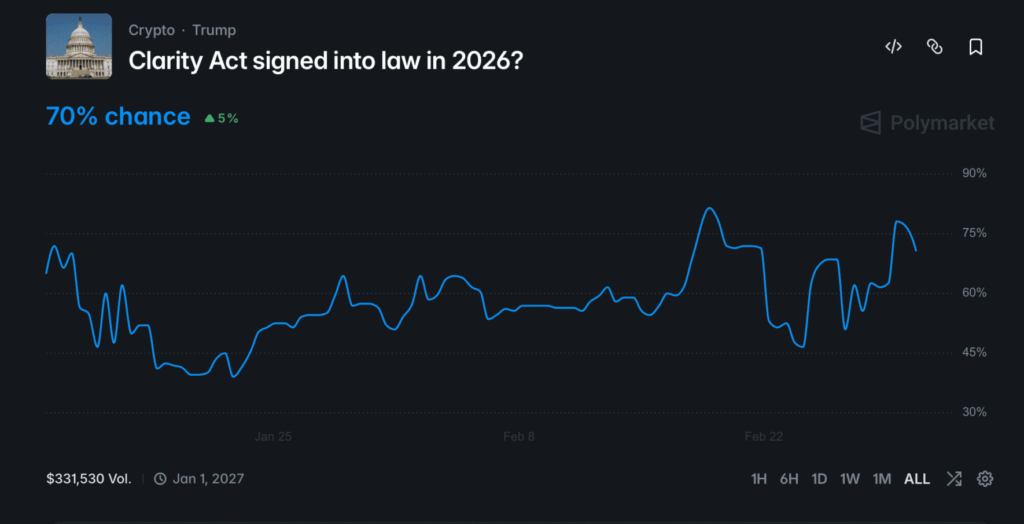Screen dimensions: 1024x524
Task: Click the embed code icon
Action: point(894,47)
